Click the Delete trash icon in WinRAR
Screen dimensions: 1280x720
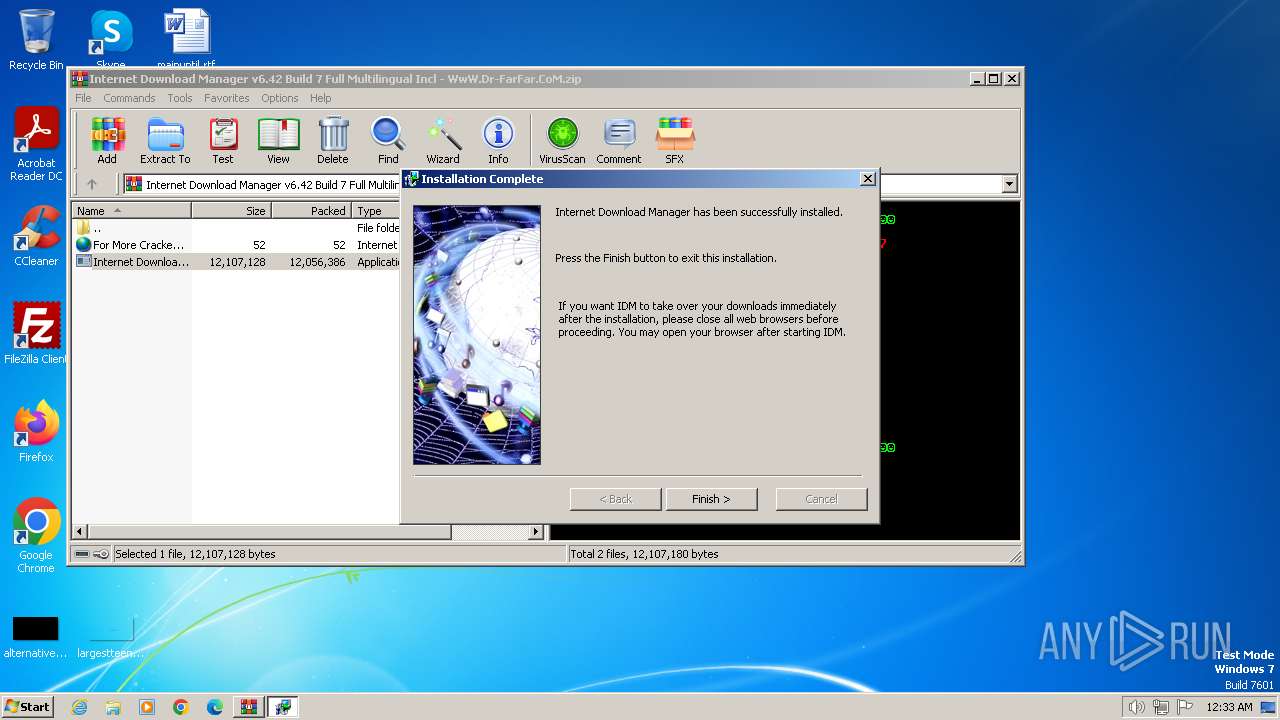pos(333,141)
